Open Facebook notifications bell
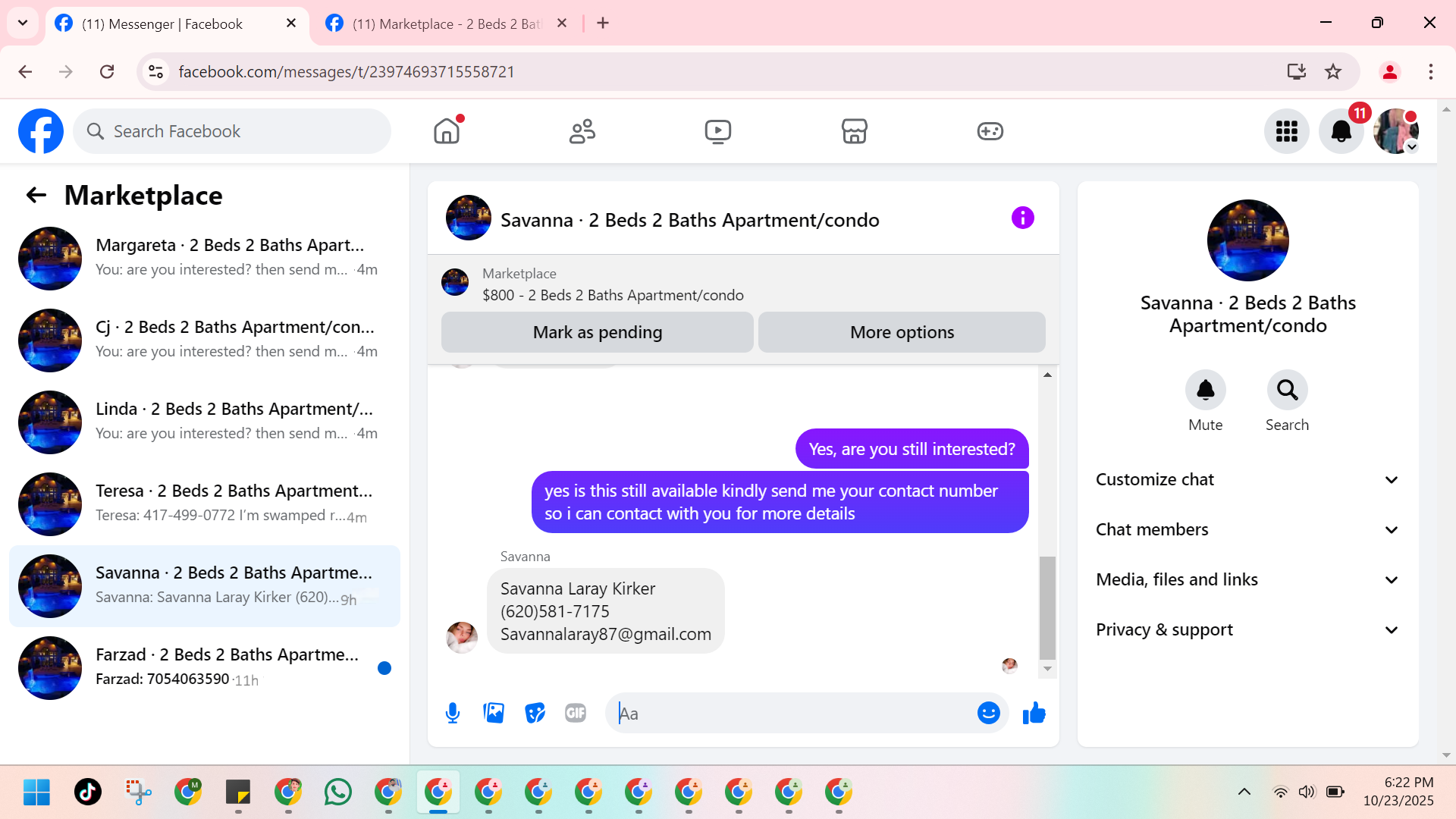This screenshot has width=1456, height=819. point(1341,131)
